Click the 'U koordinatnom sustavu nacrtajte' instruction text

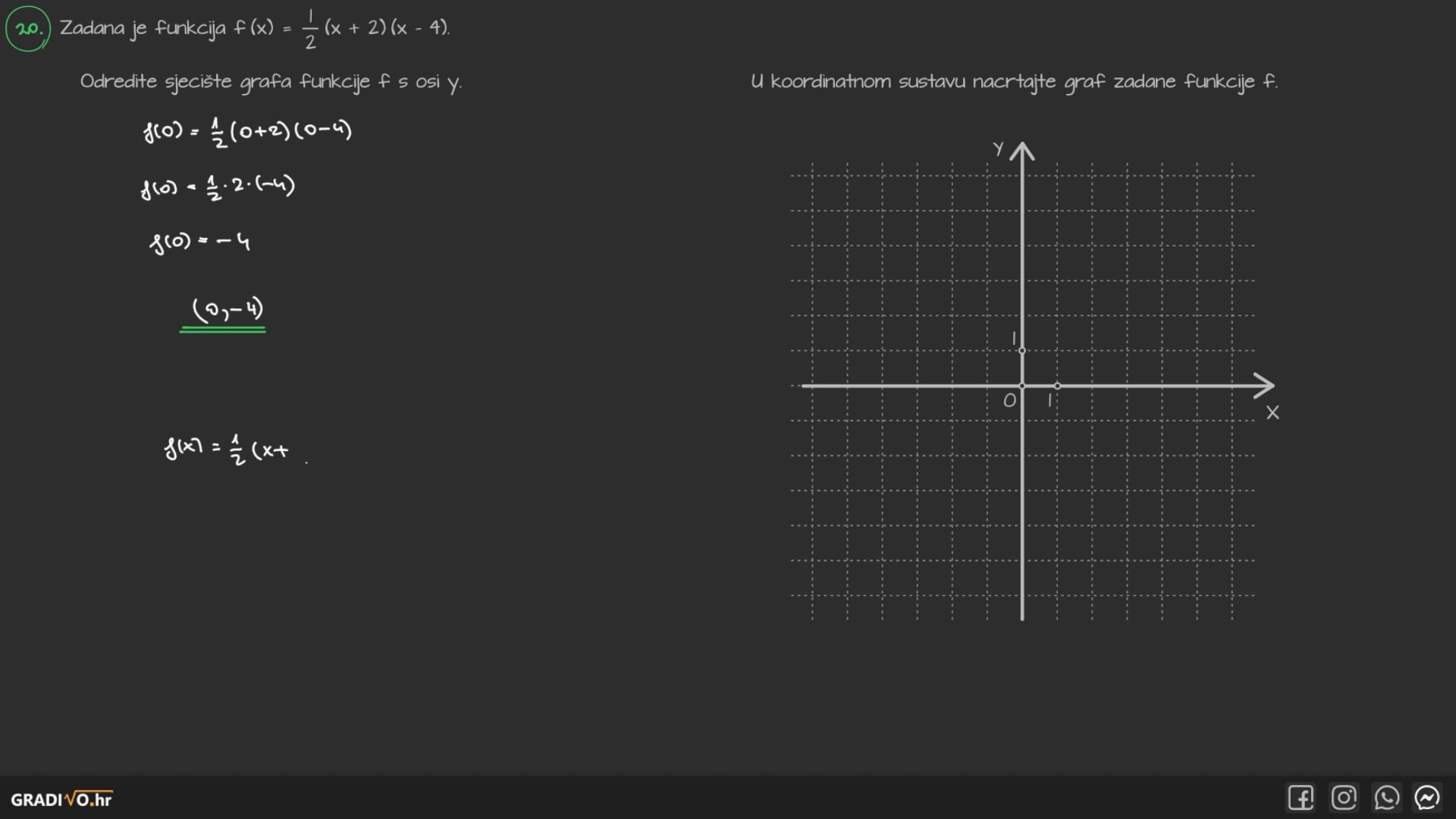(1014, 82)
